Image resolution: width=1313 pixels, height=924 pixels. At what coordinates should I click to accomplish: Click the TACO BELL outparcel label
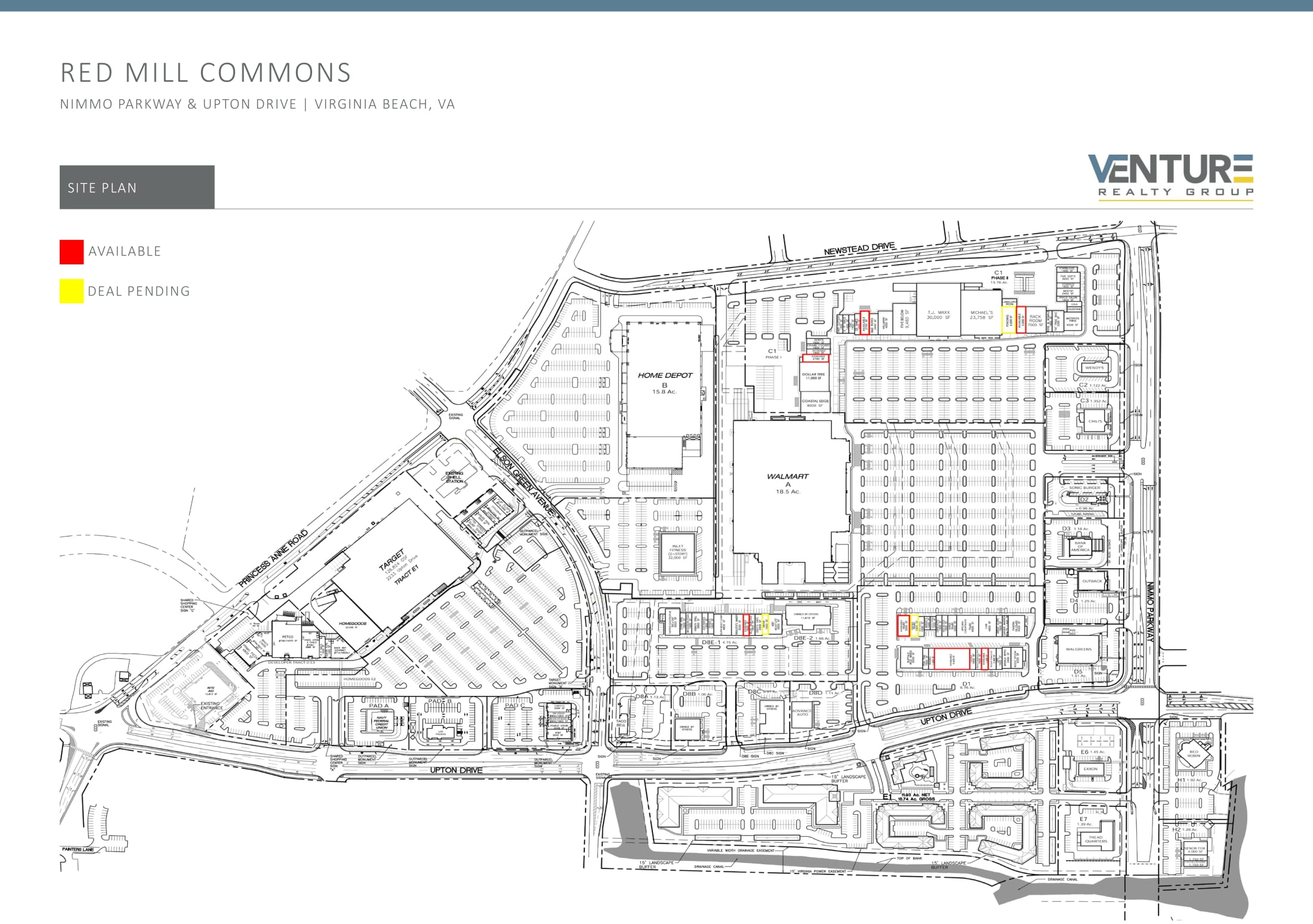621,723
